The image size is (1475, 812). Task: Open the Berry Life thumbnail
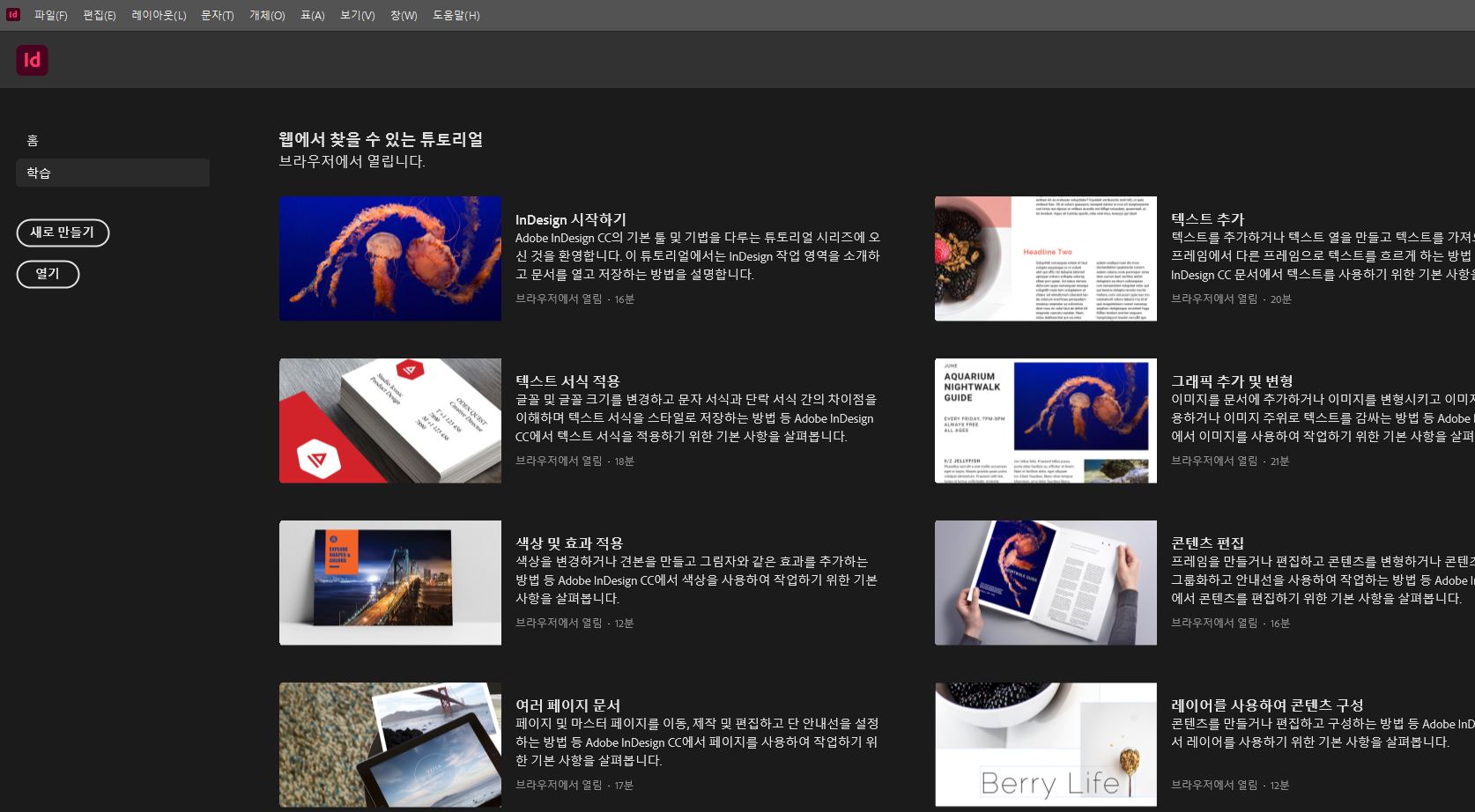pyautogui.click(x=1046, y=744)
